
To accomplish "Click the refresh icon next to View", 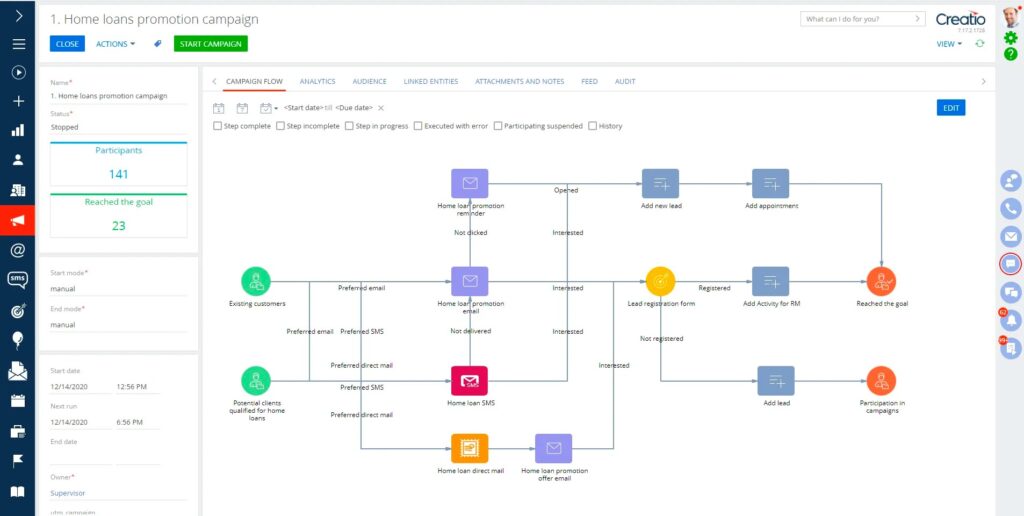I will pyautogui.click(x=979, y=44).
